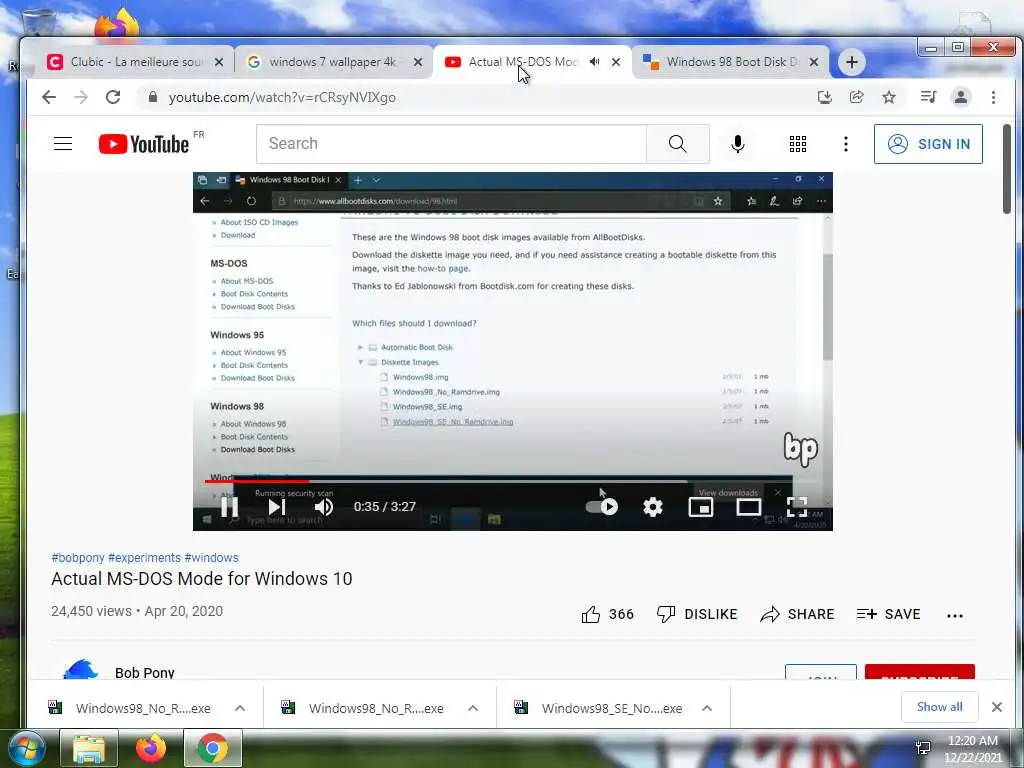
Task: Expand first Windows98_No_R download options
Action: pos(240,709)
